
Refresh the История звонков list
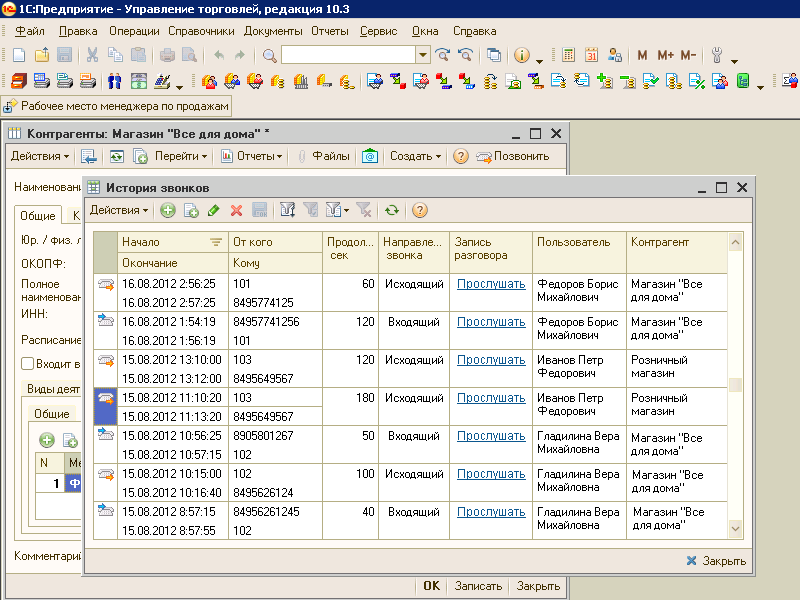coord(392,210)
